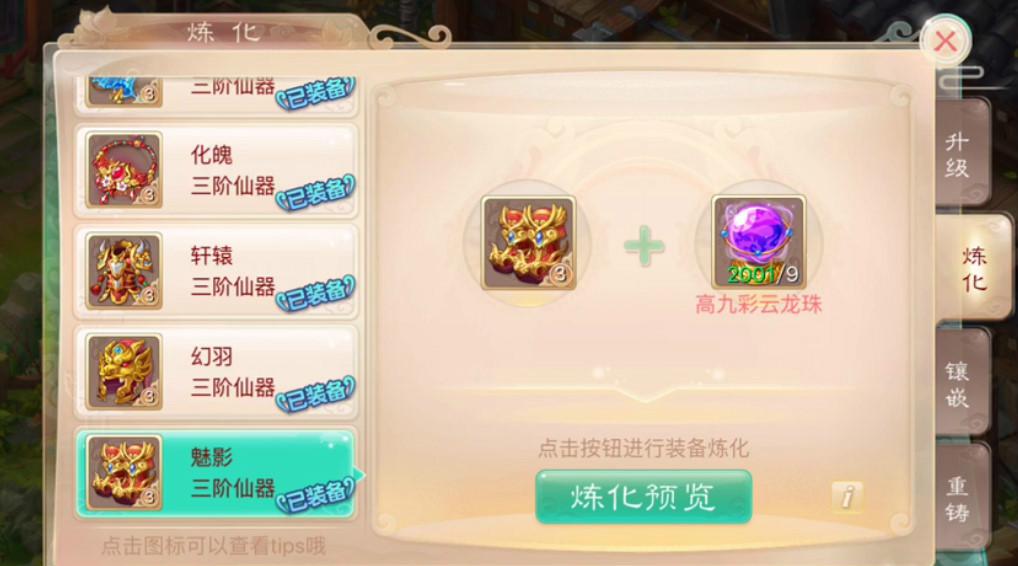This screenshot has width=1018, height=566.
Task: Click the green plus sign between slots
Action: point(644,246)
